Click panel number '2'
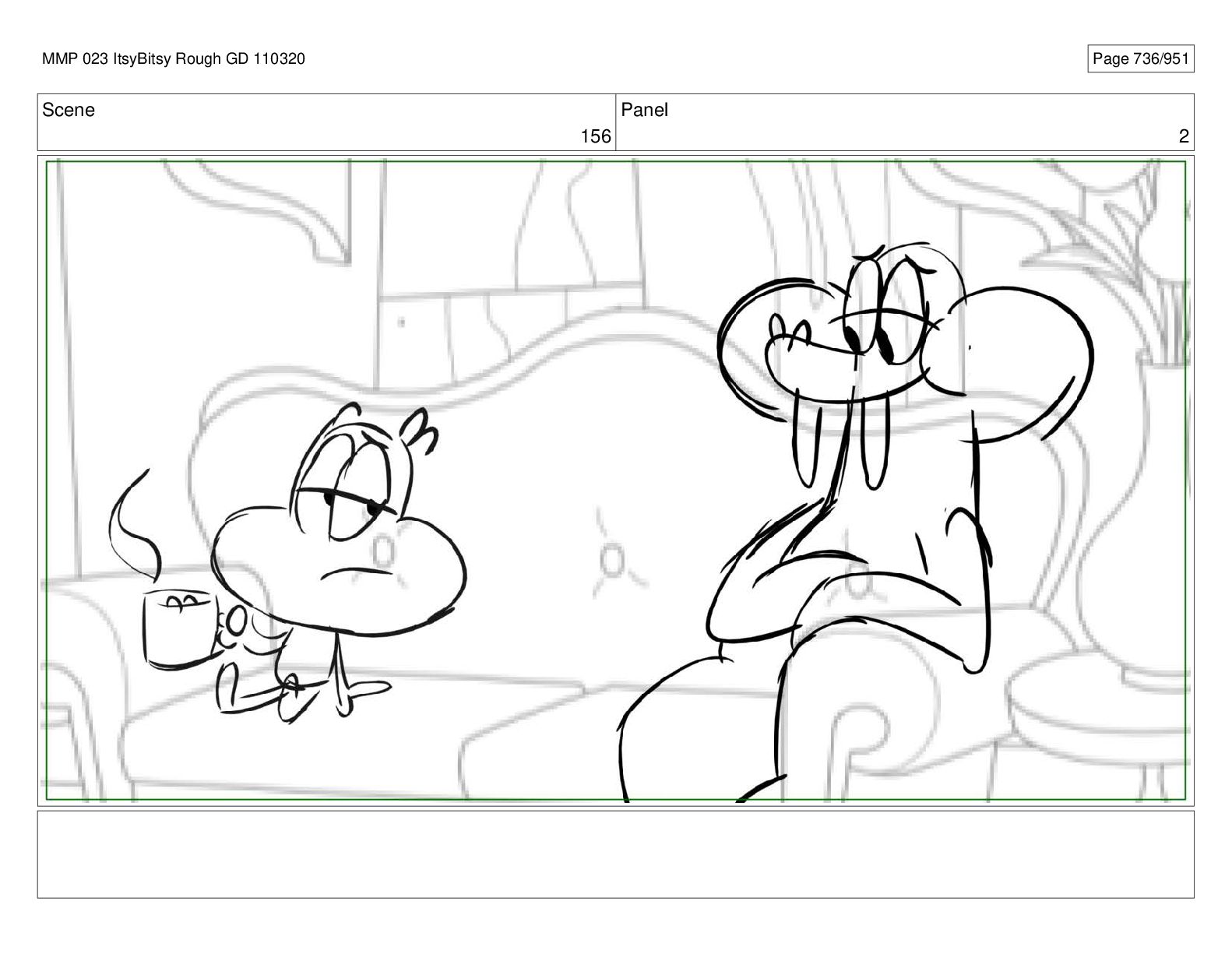The height and width of the screenshot is (954, 1232). click(x=1184, y=136)
